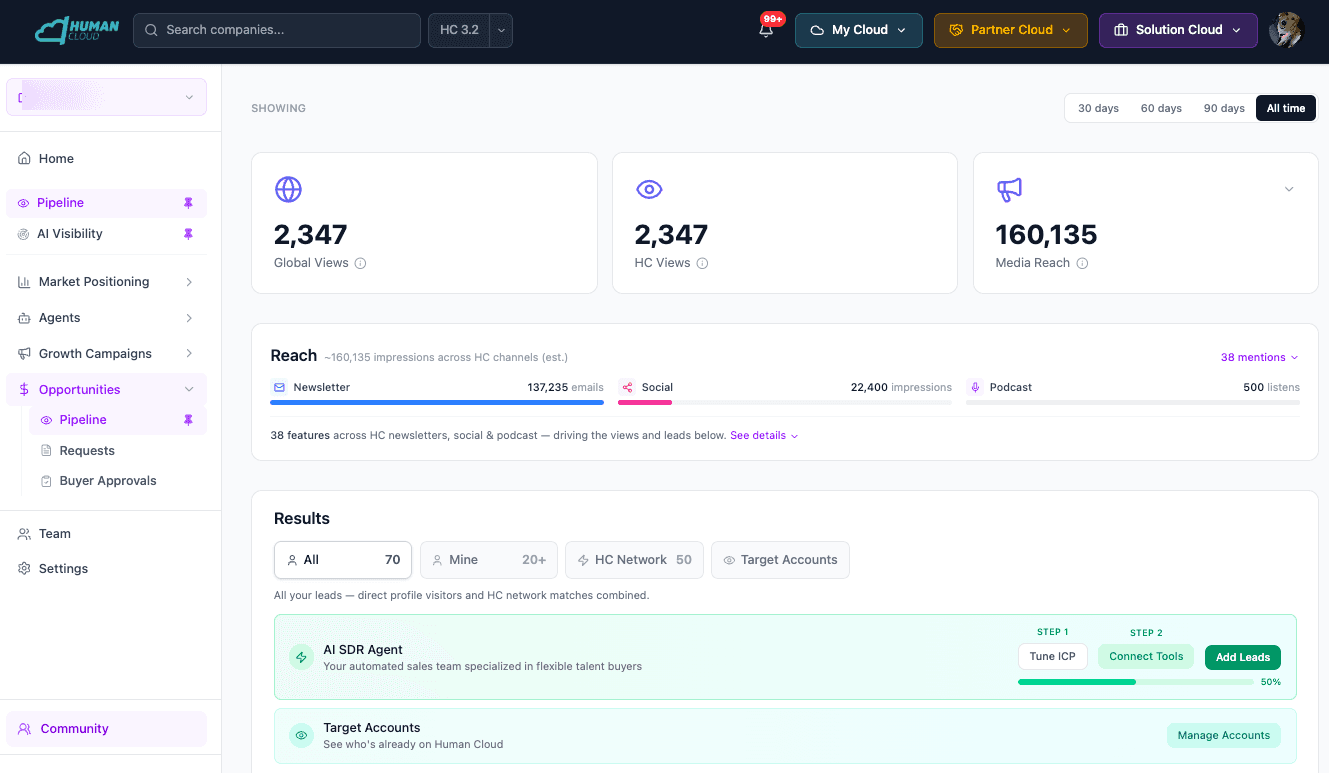The width and height of the screenshot is (1329, 773).
Task: Click the Add Leads button
Action: pyautogui.click(x=1243, y=657)
